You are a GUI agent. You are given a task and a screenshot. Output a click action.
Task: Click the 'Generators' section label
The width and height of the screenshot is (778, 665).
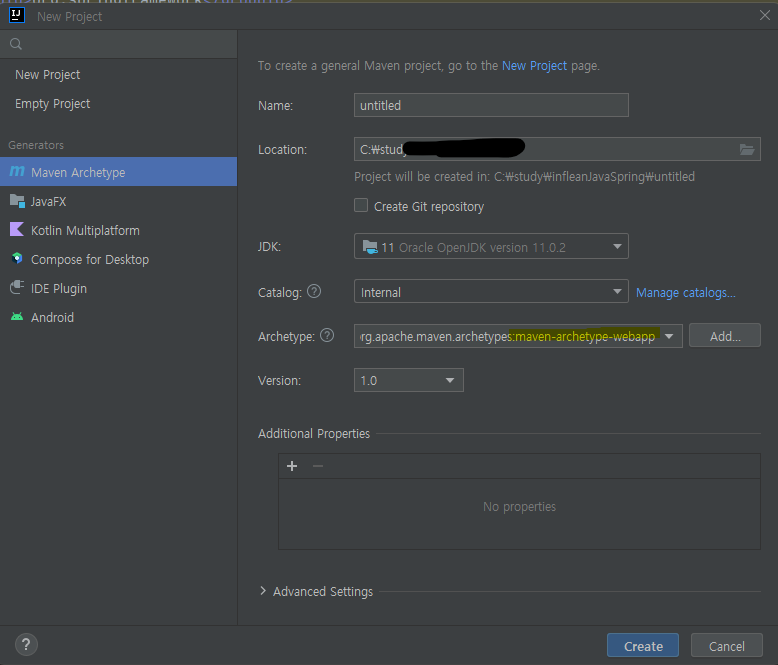[36, 145]
